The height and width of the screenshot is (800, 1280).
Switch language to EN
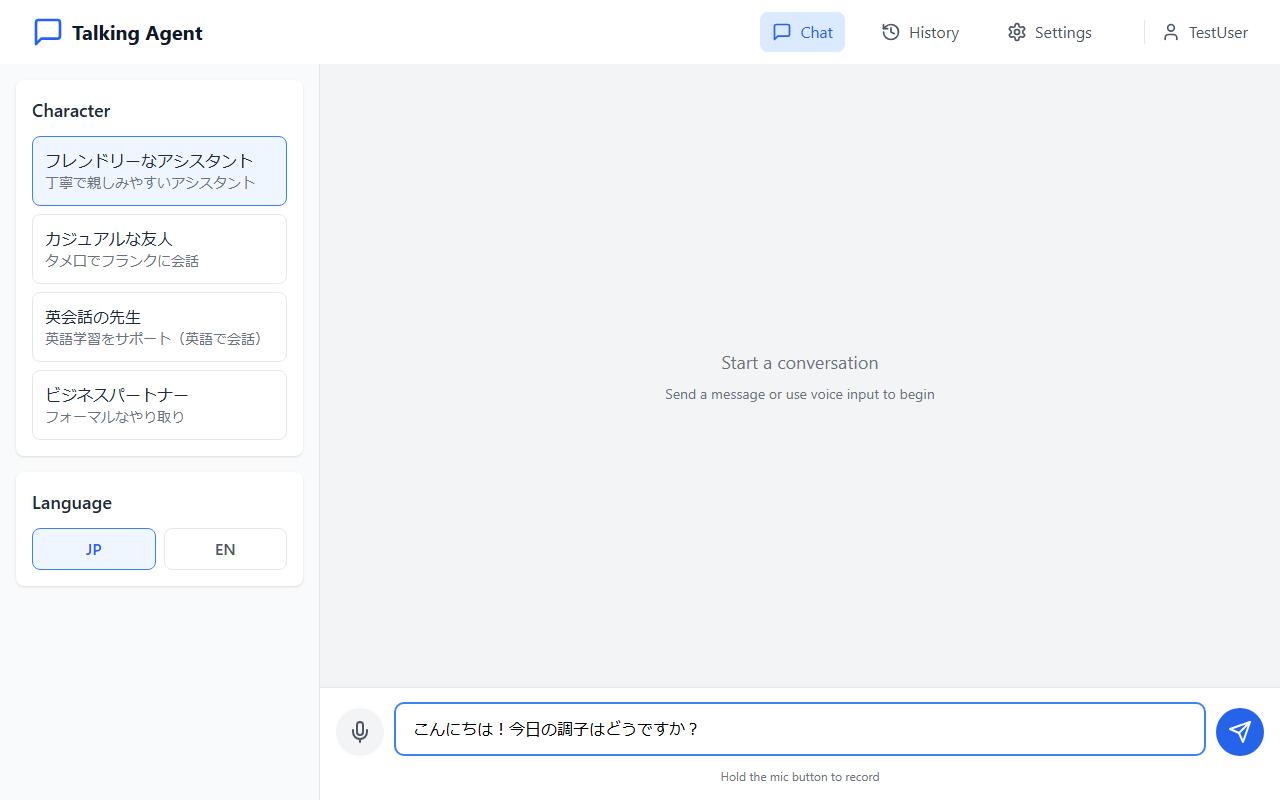coord(225,549)
